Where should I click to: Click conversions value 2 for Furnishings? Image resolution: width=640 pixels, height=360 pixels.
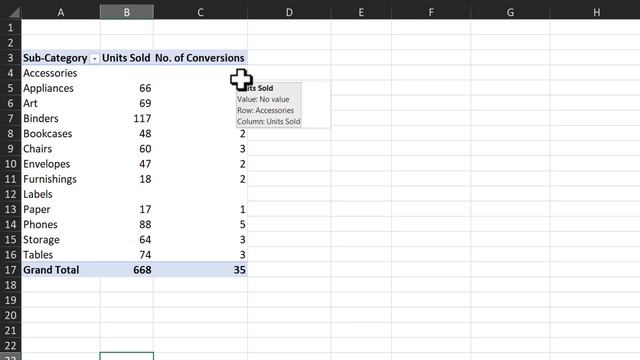(x=242, y=179)
